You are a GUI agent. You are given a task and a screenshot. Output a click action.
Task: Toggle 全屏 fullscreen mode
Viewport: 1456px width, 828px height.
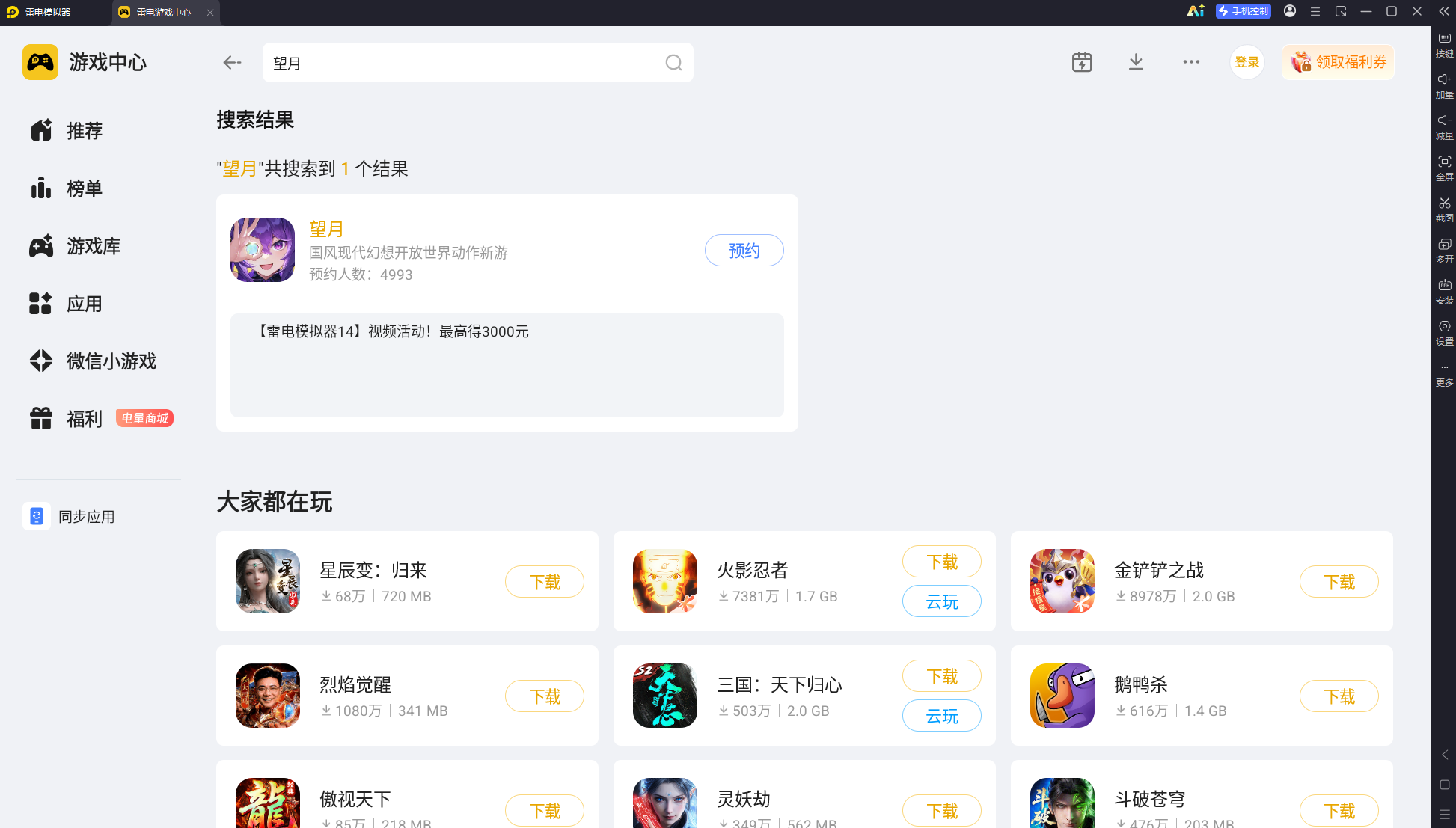coord(1444,168)
